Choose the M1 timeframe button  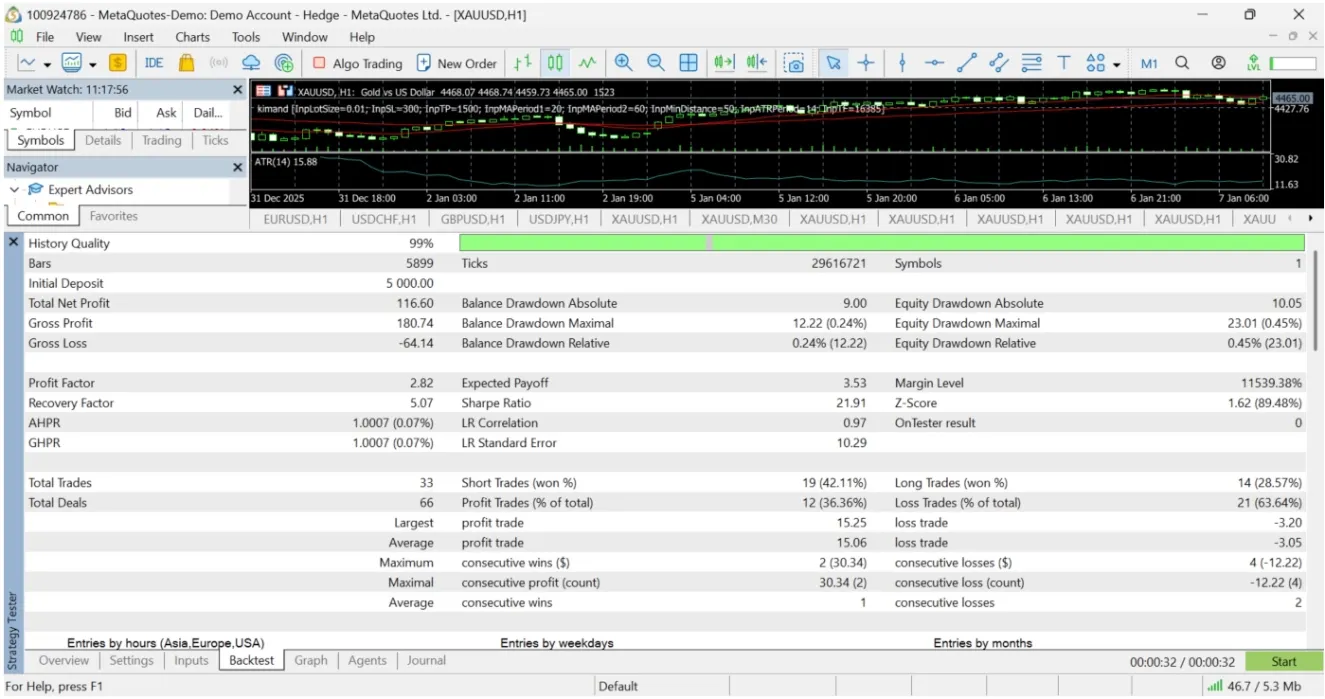coord(1149,63)
